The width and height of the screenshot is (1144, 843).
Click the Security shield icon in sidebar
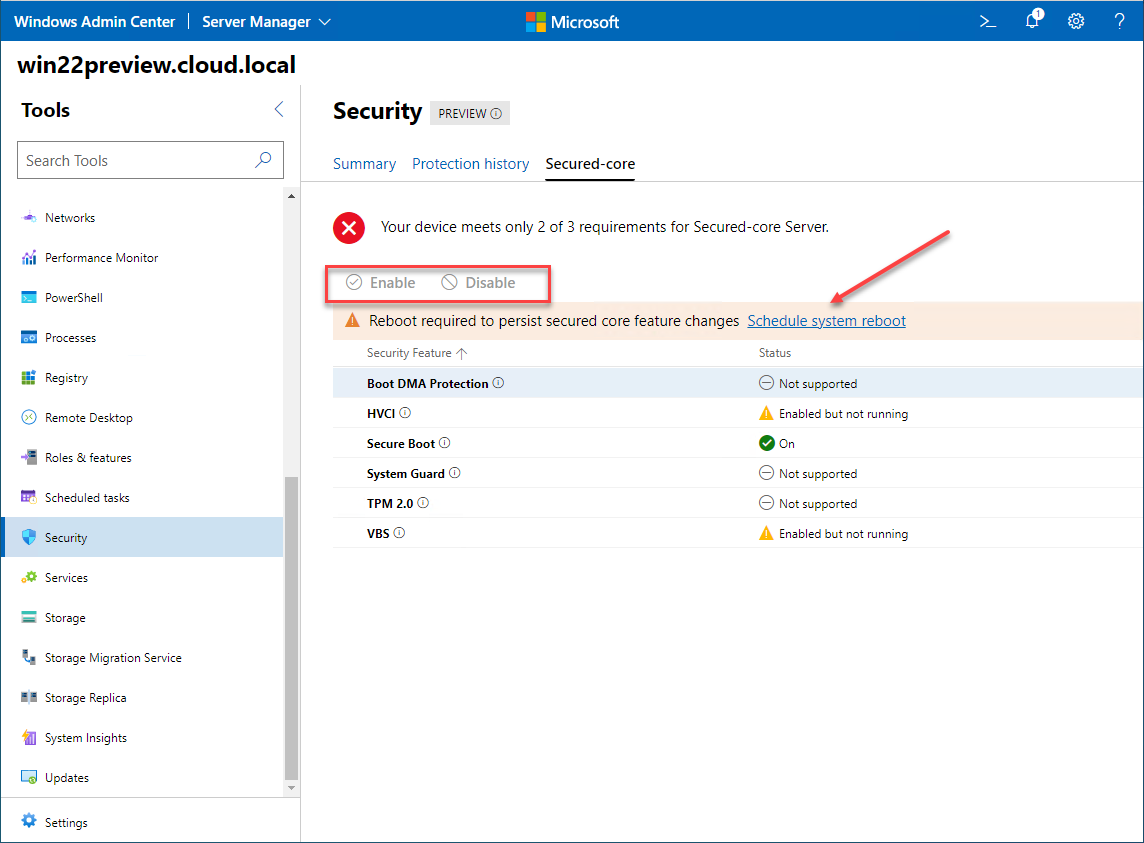[28, 537]
